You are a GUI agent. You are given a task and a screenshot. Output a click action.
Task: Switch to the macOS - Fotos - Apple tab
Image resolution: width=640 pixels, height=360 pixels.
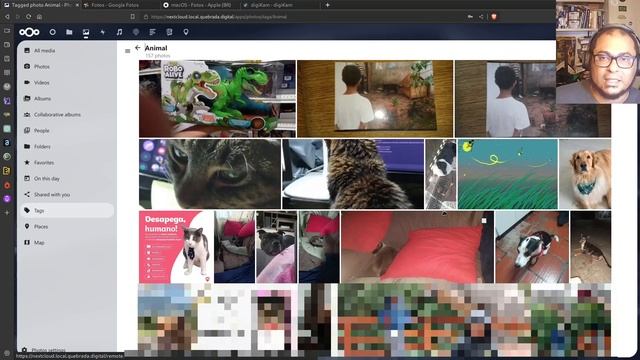click(200, 5)
